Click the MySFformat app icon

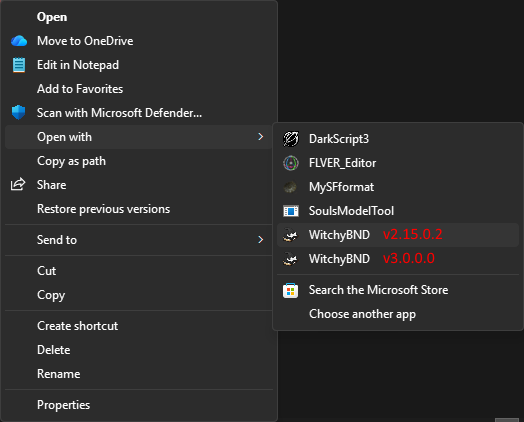click(290, 187)
